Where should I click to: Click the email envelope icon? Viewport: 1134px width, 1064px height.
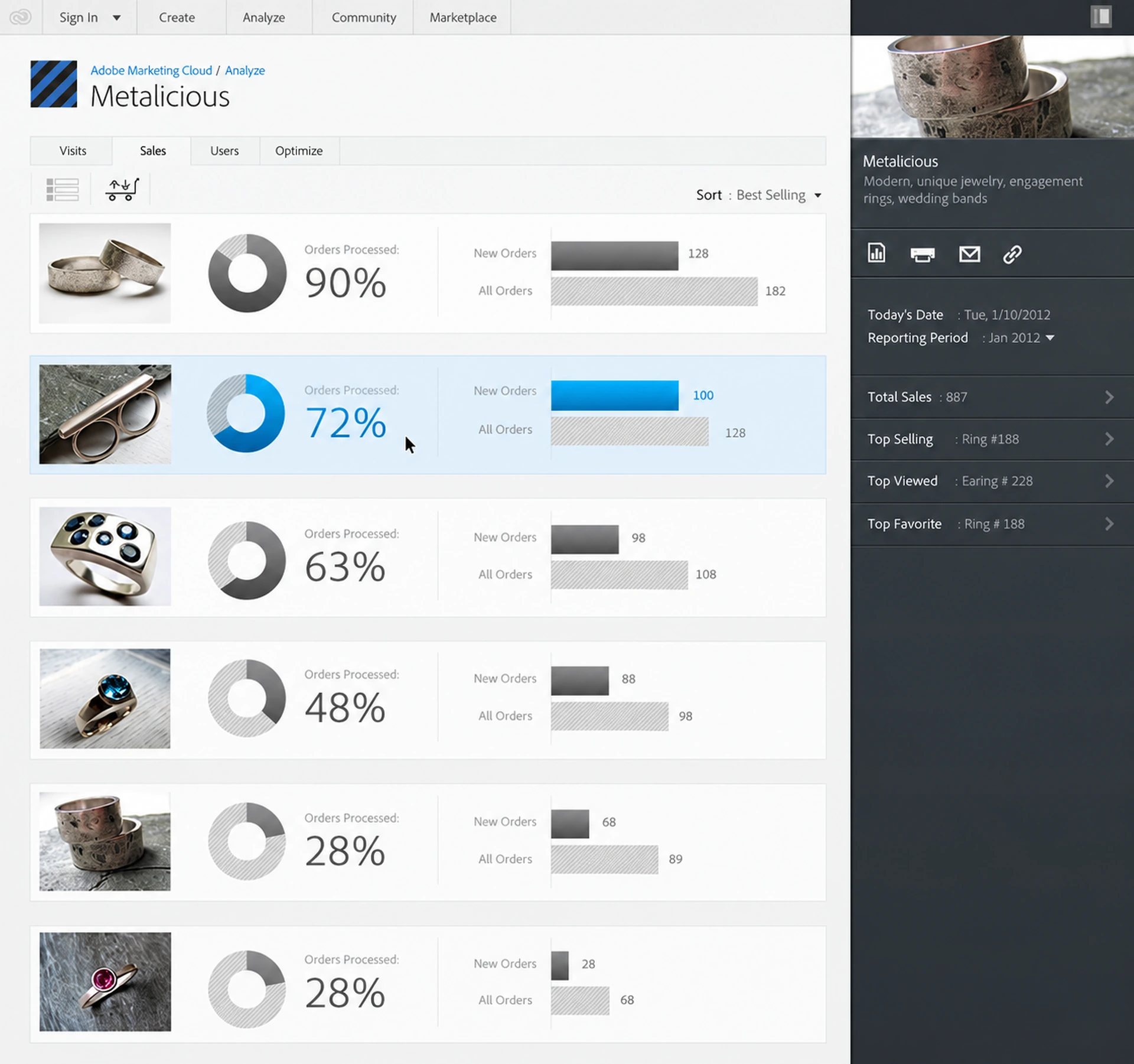969,254
